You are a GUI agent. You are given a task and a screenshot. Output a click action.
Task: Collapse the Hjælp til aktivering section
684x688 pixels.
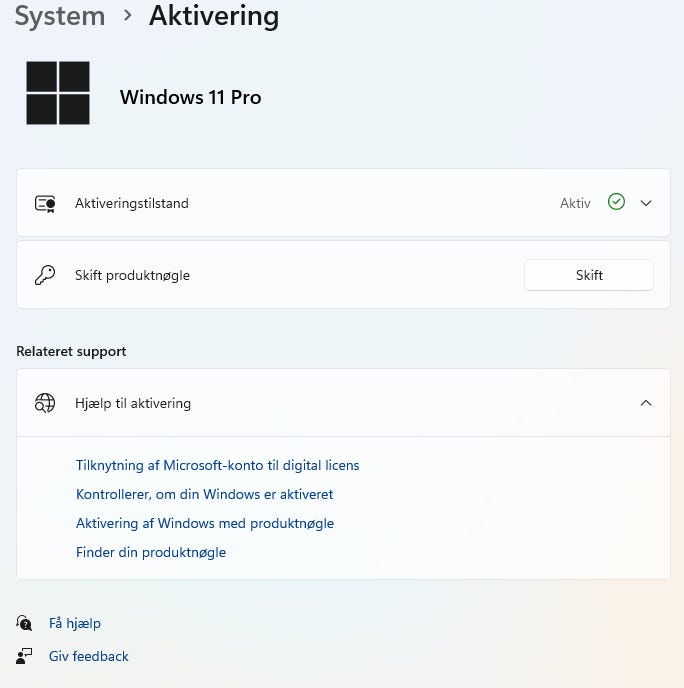(646, 403)
